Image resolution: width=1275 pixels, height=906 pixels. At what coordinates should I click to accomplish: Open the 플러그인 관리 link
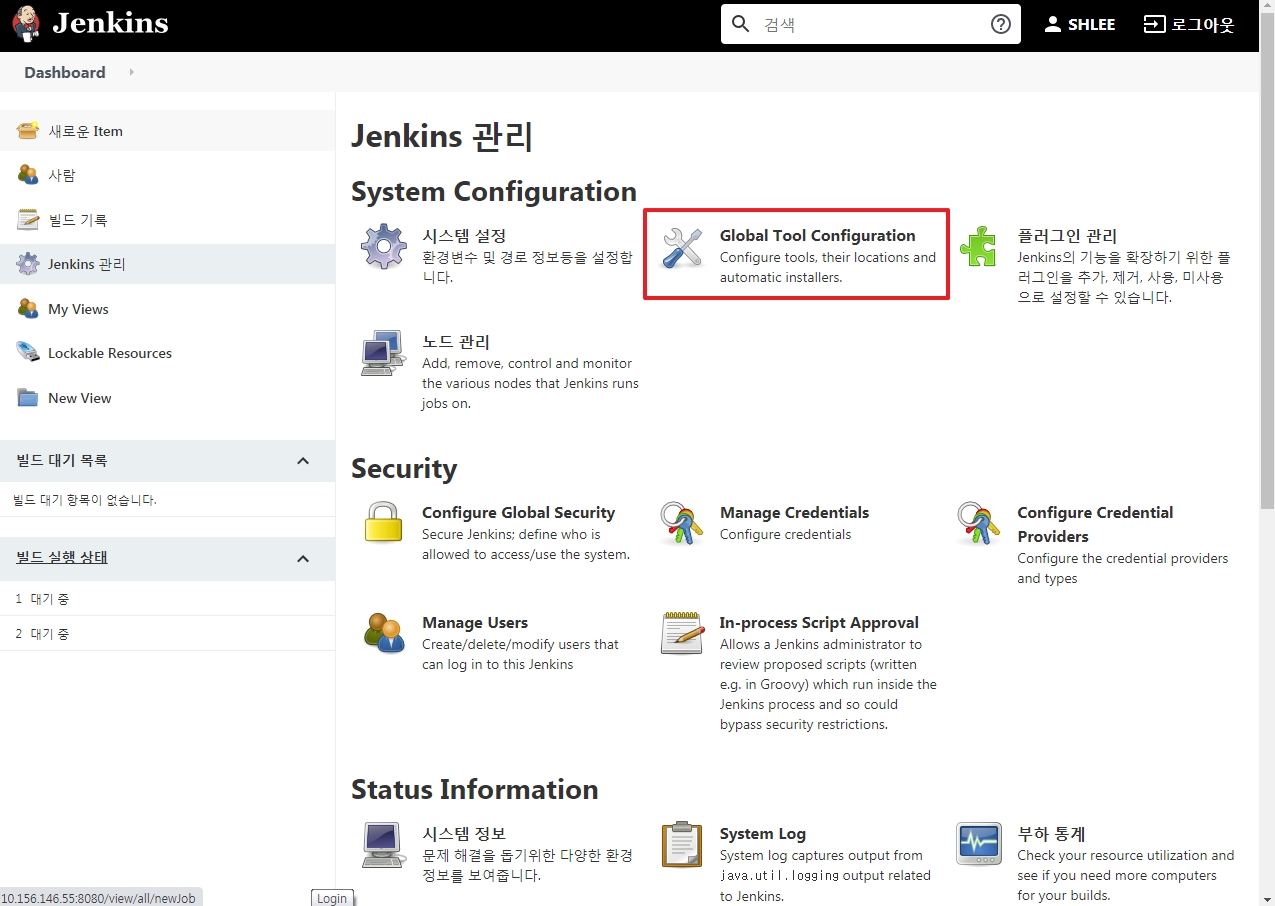(x=1067, y=236)
